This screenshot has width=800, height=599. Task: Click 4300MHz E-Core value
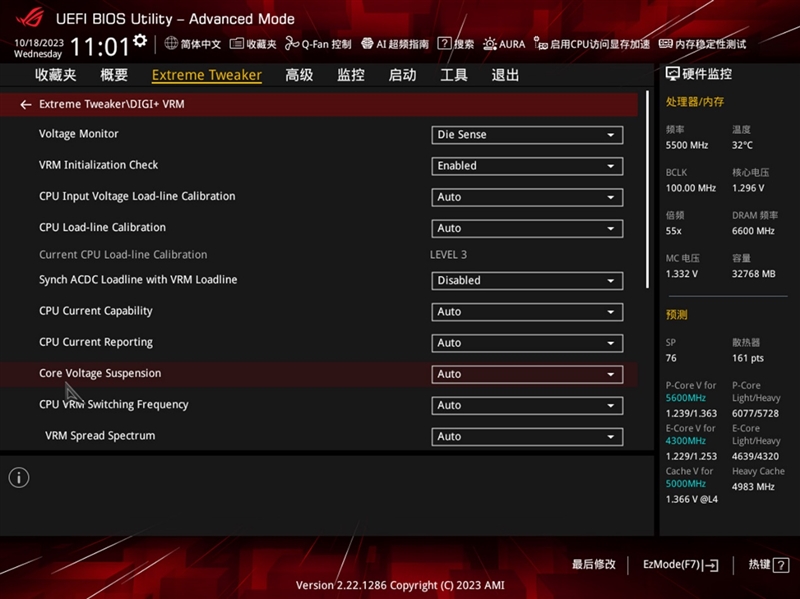(686, 441)
